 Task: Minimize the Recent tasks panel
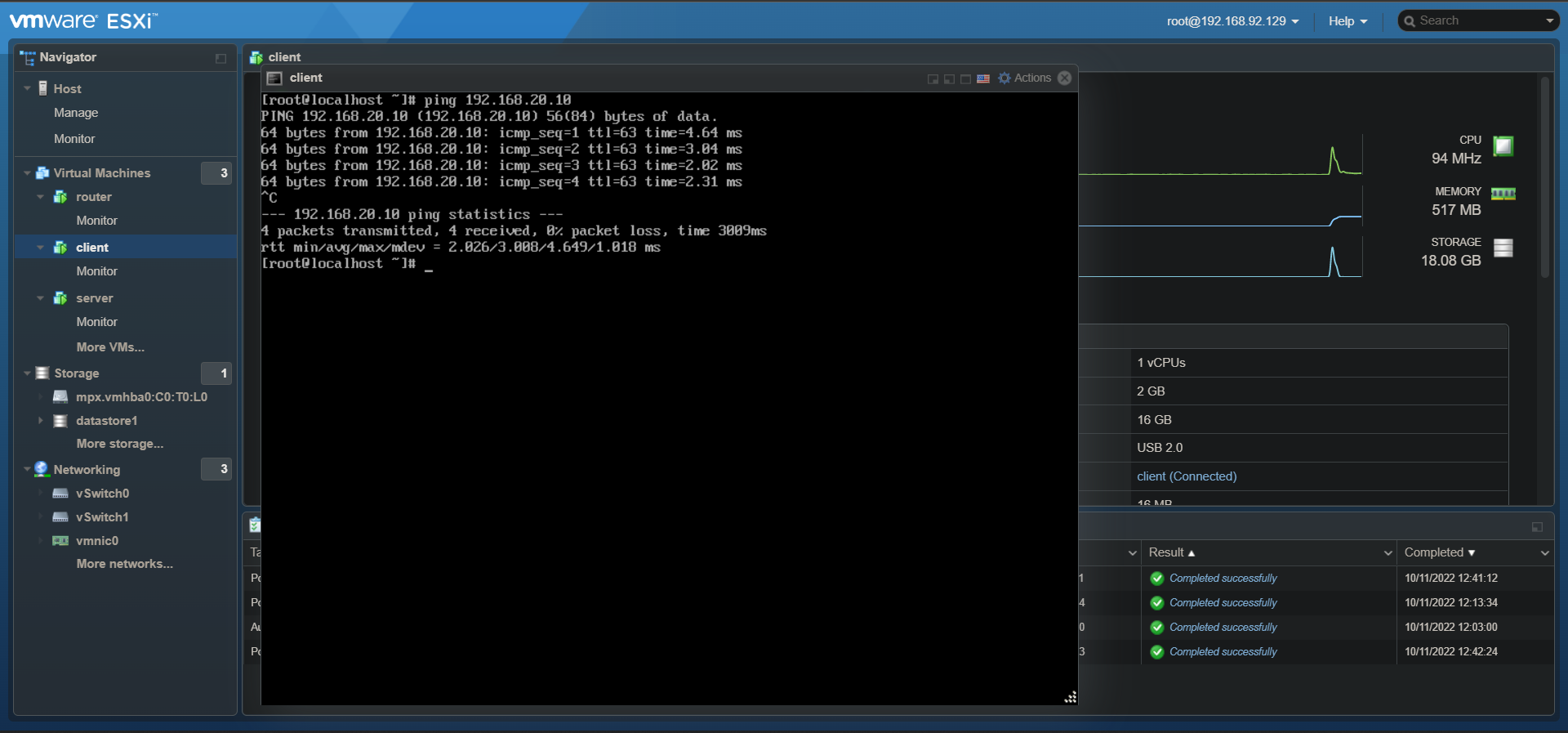click(x=1537, y=527)
